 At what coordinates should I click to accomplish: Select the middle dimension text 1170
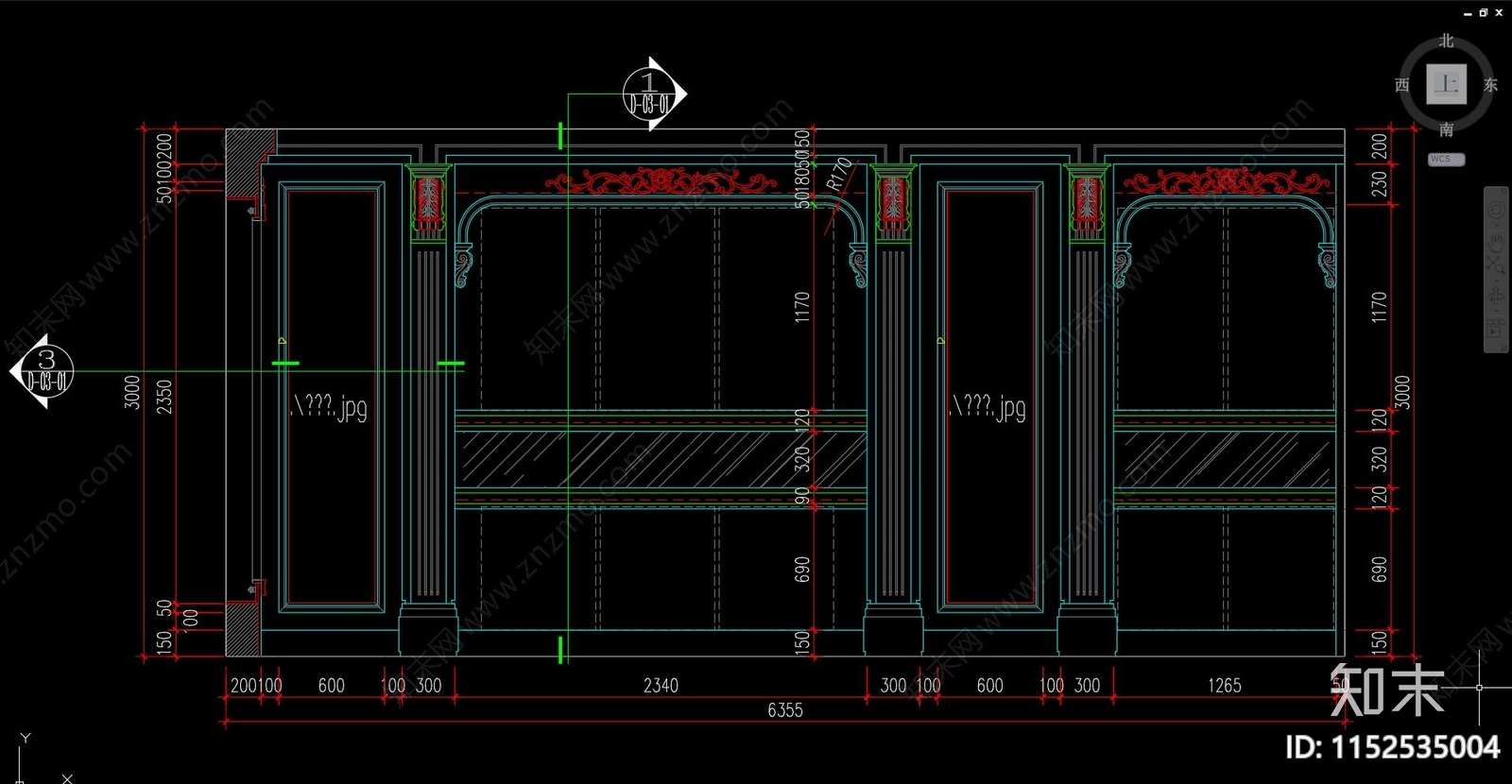[801, 307]
